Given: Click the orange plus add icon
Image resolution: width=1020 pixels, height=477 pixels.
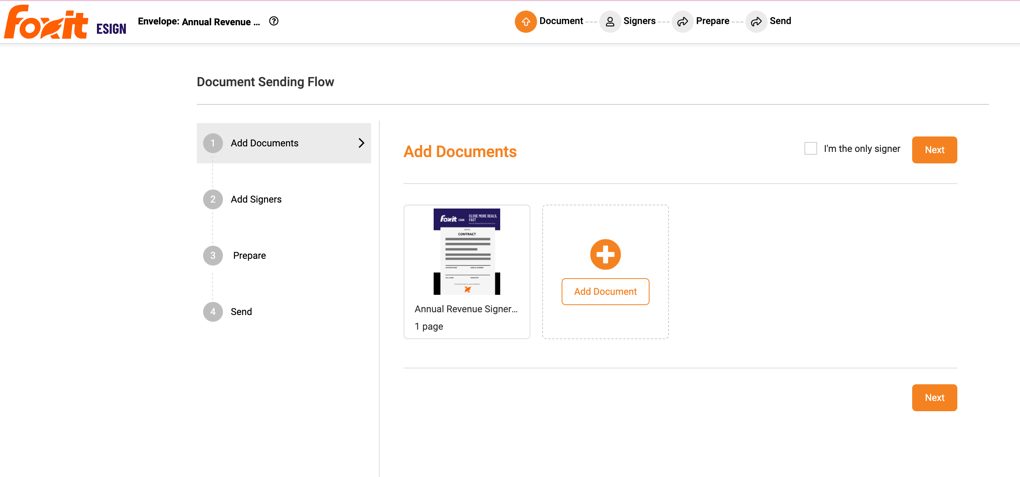Looking at the screenshot, I should pyautogui.click(x=606, y=254).
